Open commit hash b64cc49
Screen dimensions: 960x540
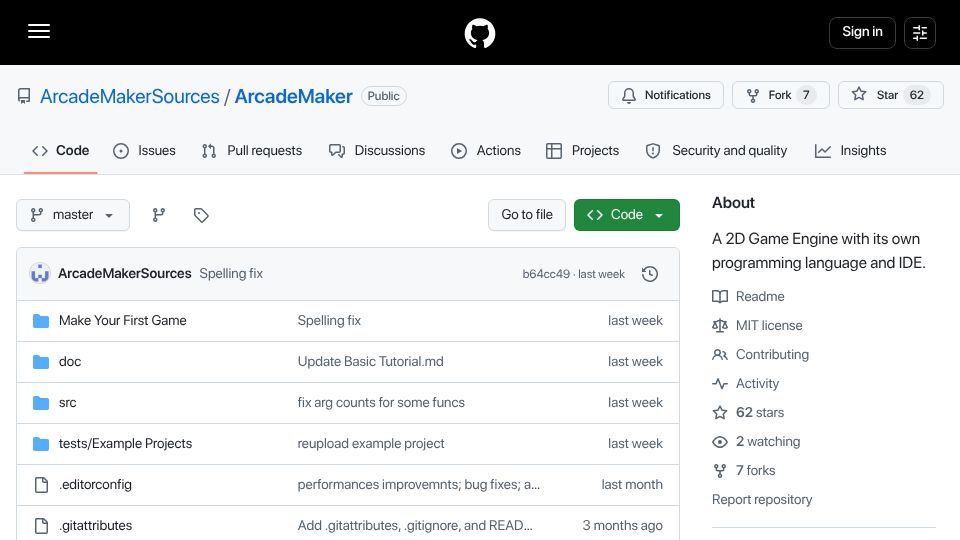(546, 274)
